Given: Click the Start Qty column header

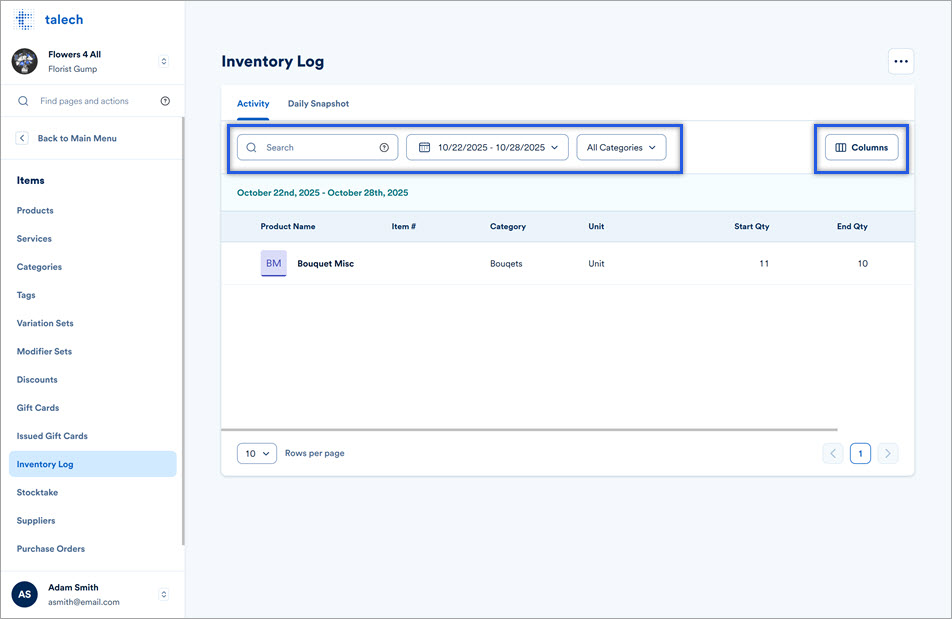Looking at the screenshot, I should [x=752, y=226].
